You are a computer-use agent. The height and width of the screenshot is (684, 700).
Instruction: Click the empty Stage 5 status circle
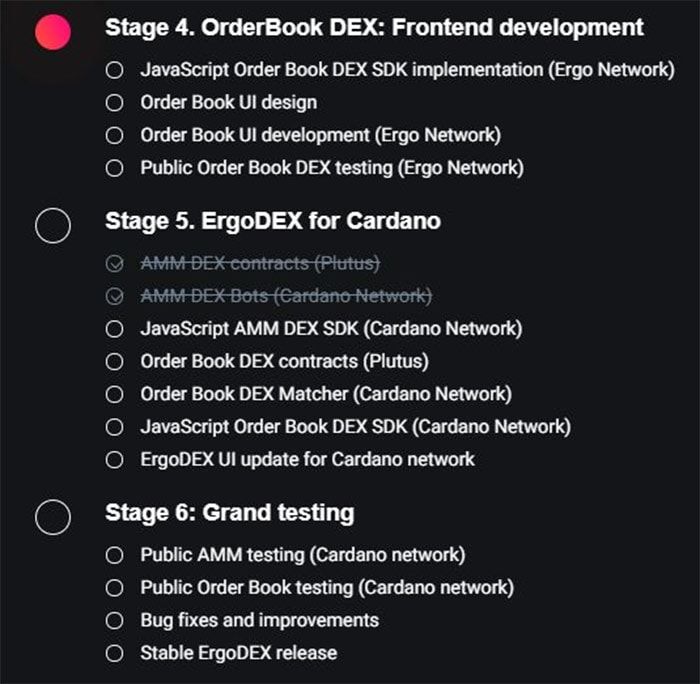(53, 225)
